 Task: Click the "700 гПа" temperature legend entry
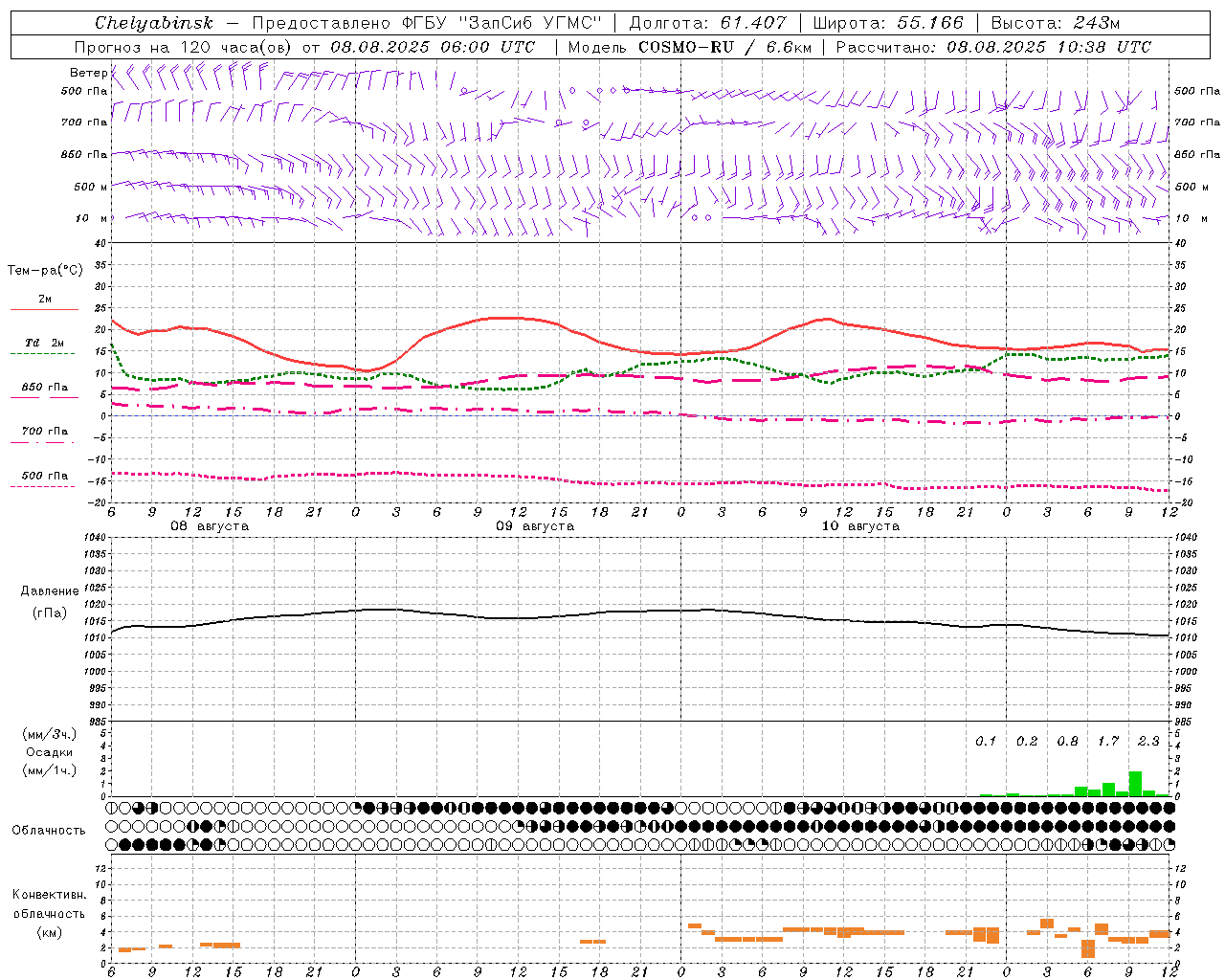pos(45,432)
